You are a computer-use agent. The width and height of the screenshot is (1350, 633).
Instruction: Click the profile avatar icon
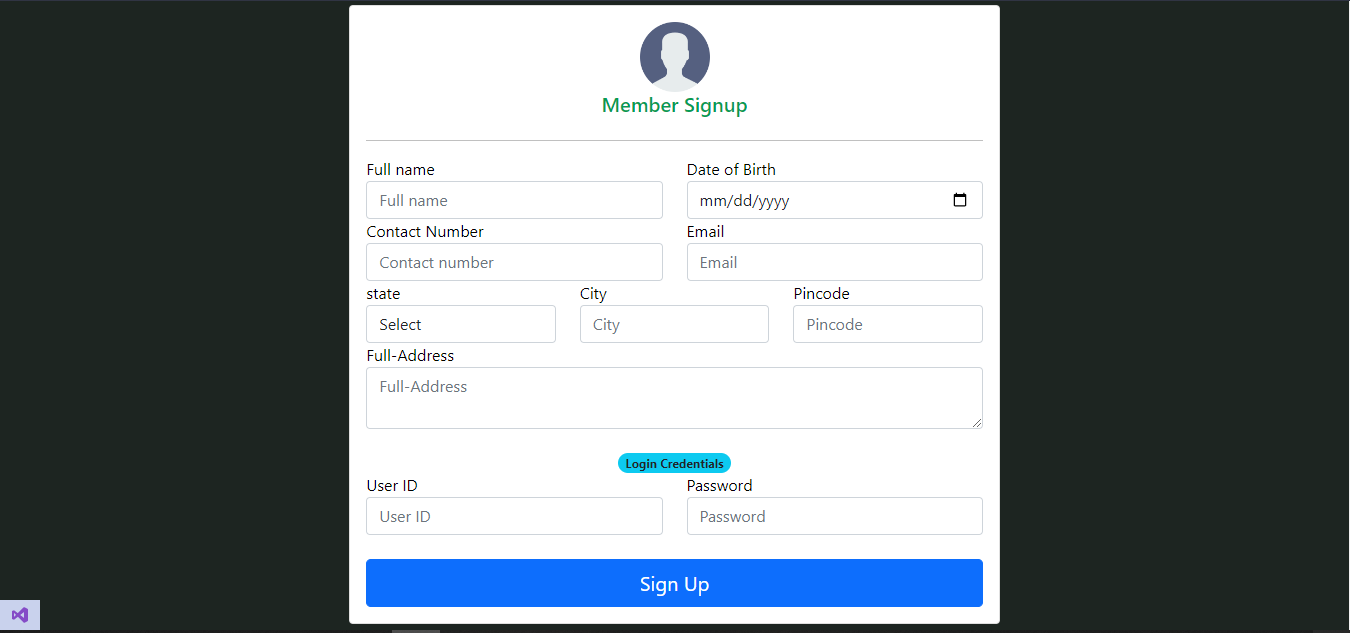tap(674, 56)
